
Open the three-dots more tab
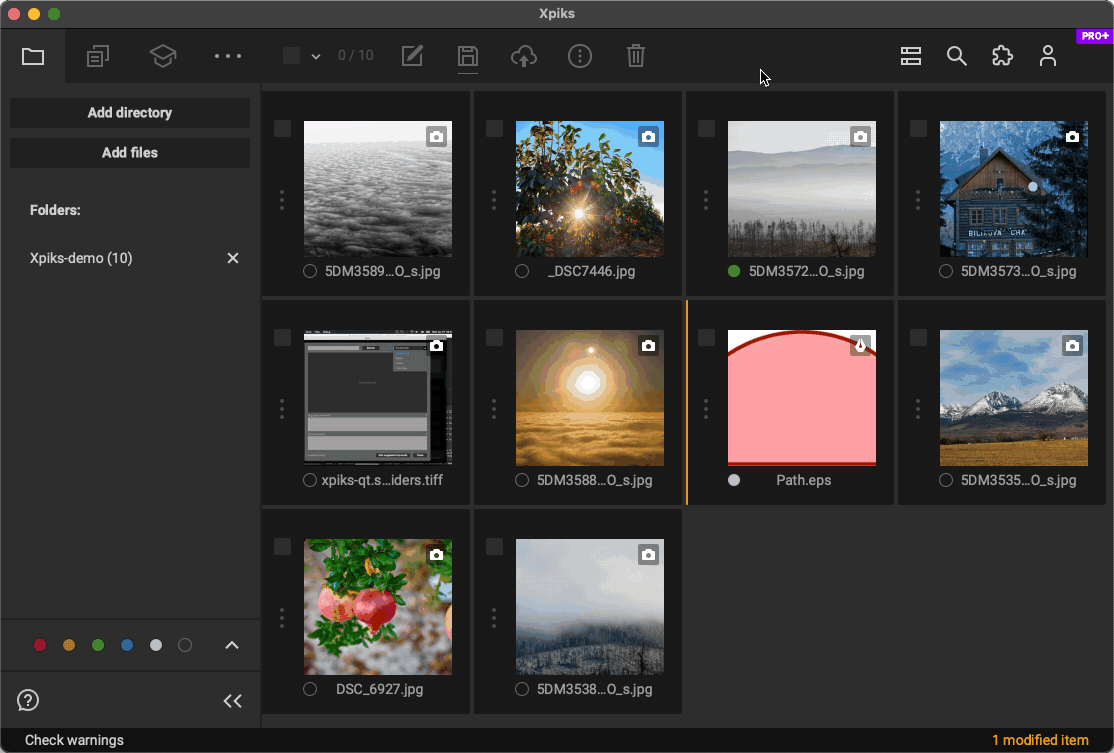[228, 56]
